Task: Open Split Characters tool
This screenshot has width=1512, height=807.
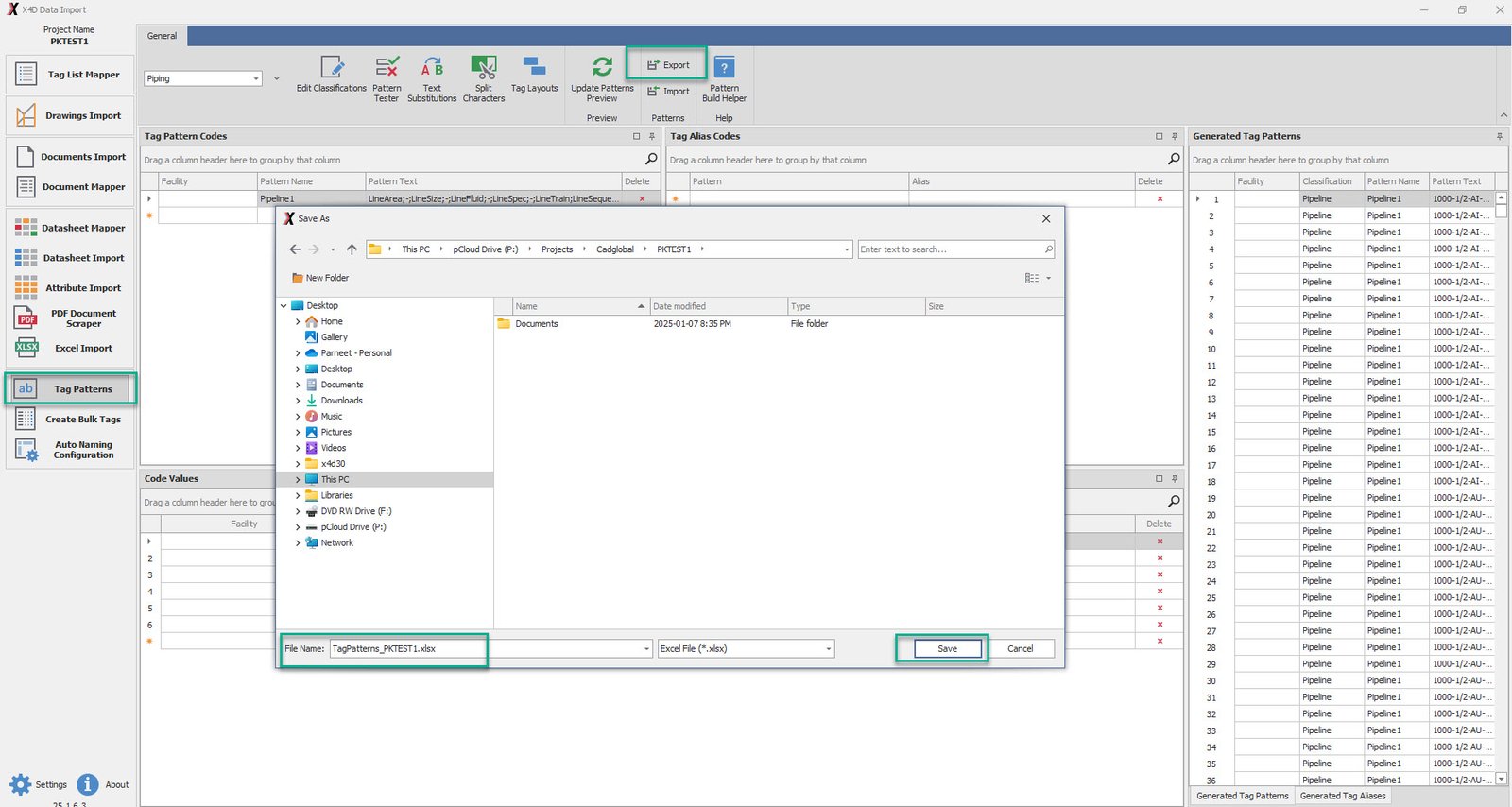Action: click(483, 77)
